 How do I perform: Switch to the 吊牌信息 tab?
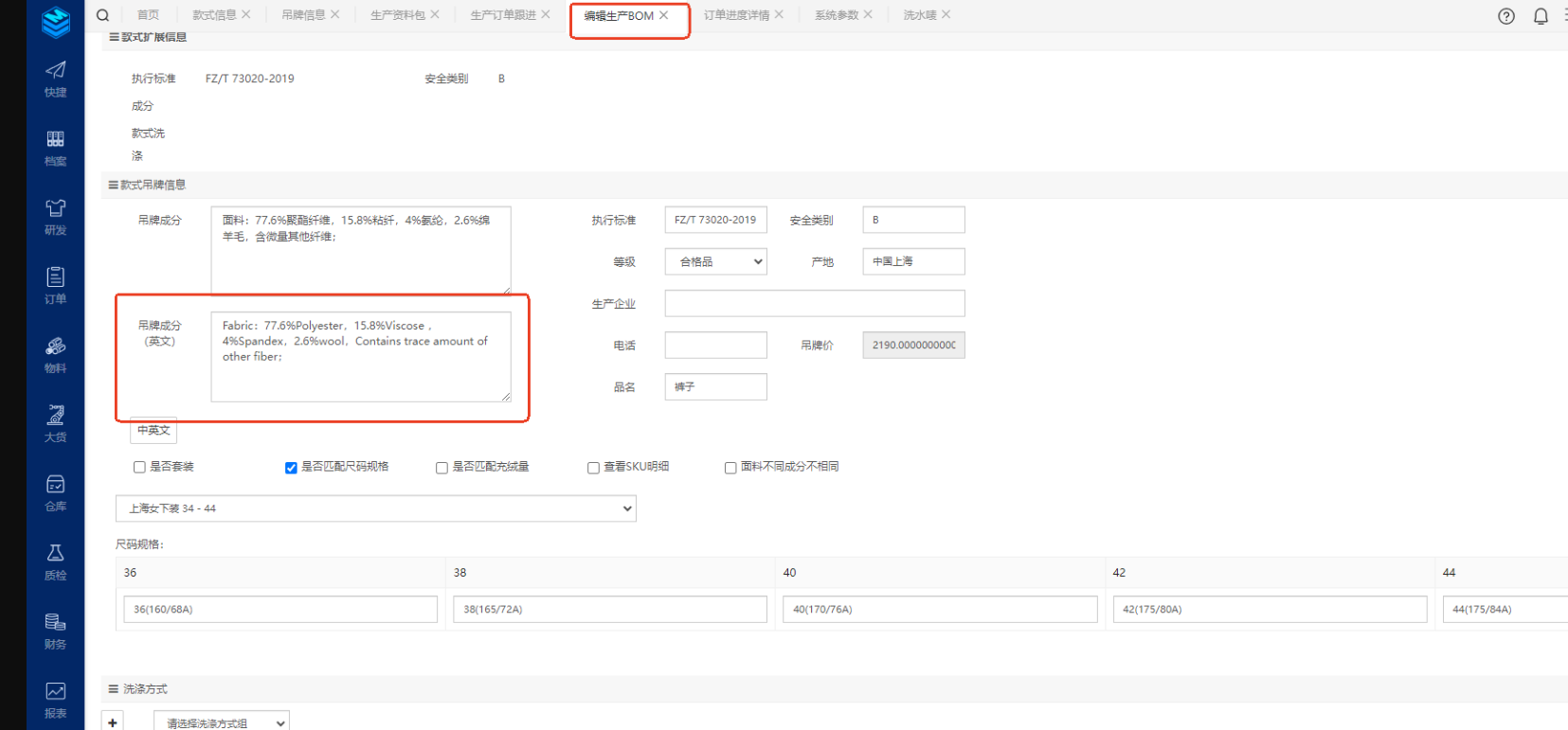coord(303,15)
